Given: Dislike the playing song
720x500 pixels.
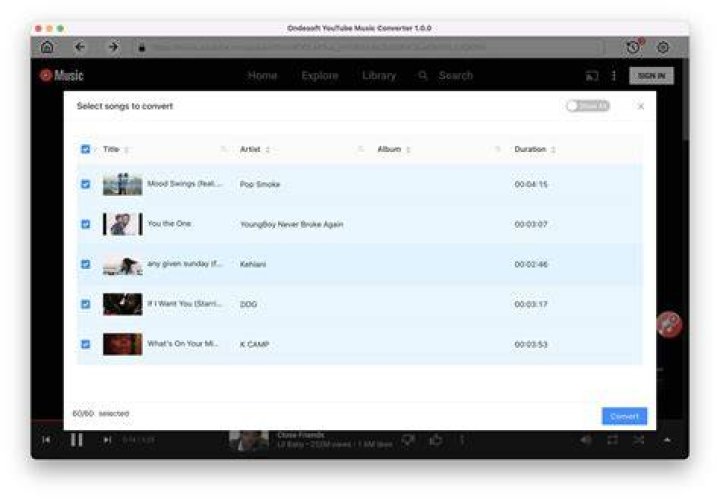Looking at the screenshot, I should point(408,440).
